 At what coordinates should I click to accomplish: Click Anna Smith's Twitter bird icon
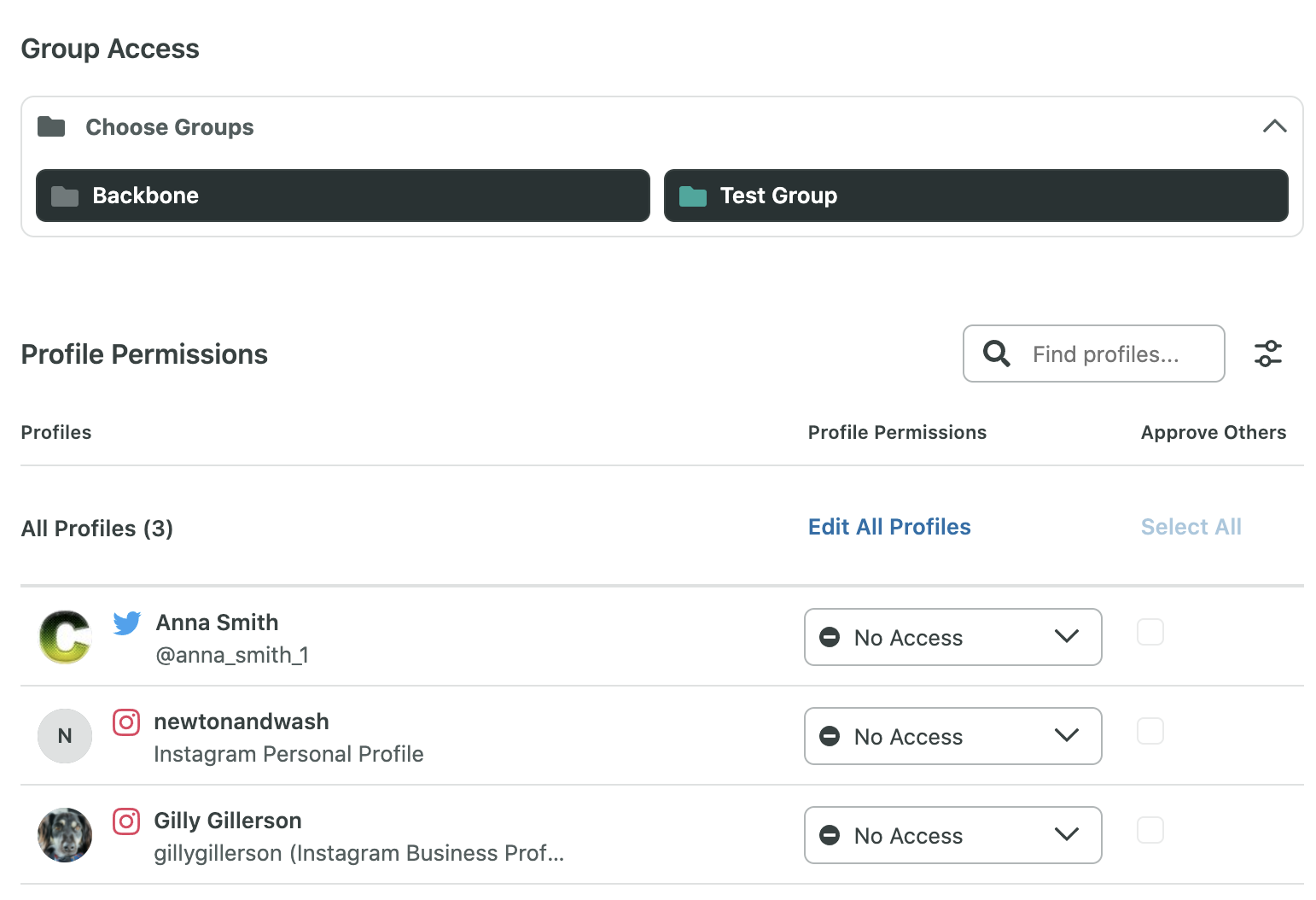[x=127, y=623]
